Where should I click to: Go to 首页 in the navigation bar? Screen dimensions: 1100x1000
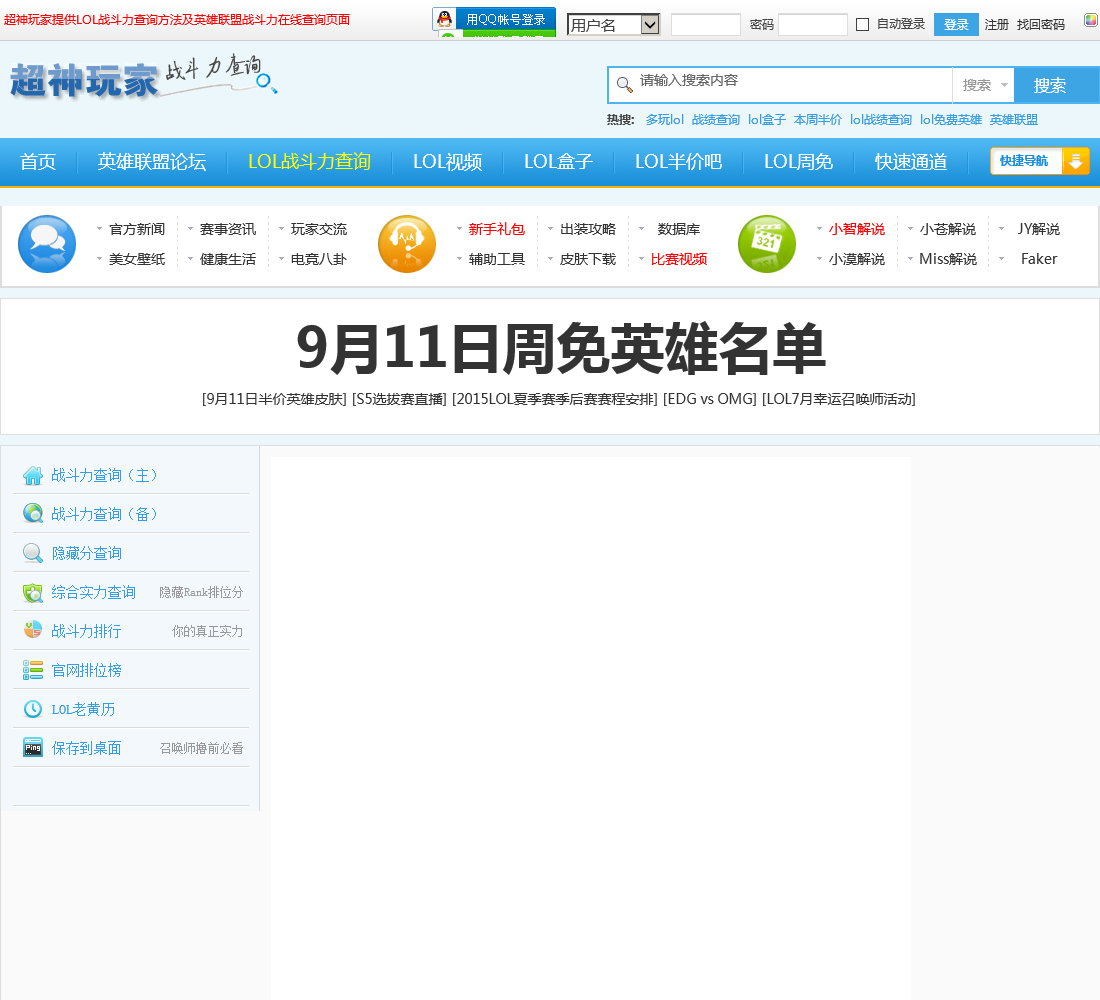(38, 161)
